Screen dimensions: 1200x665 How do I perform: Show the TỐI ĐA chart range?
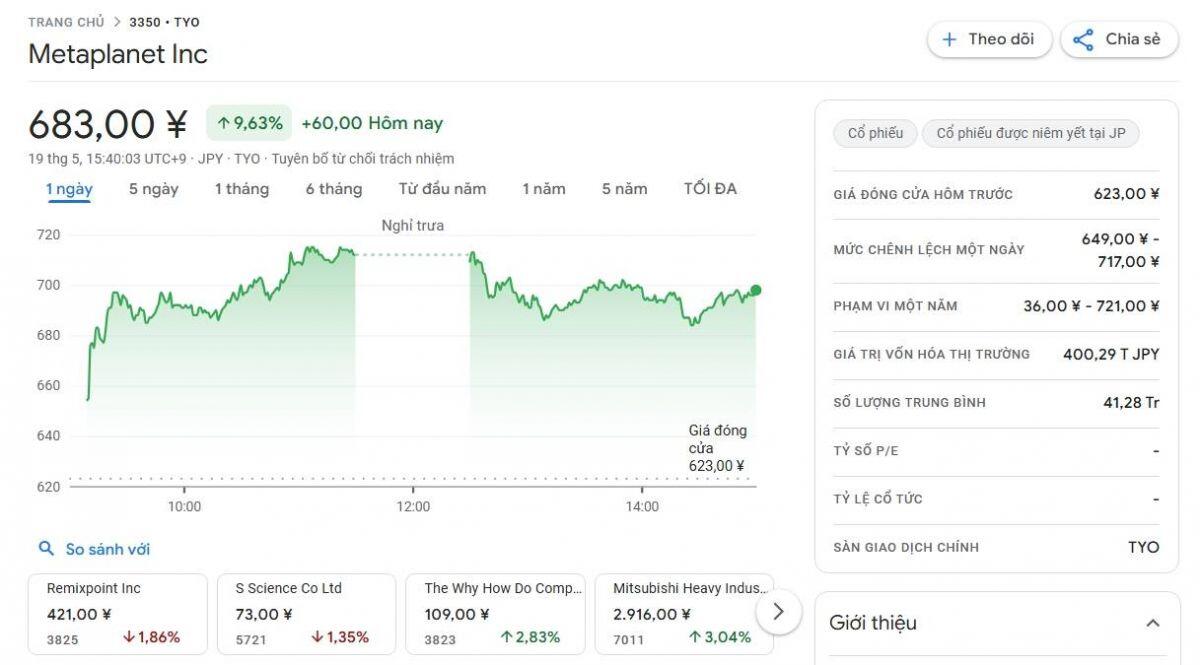[x=711, y=189]
